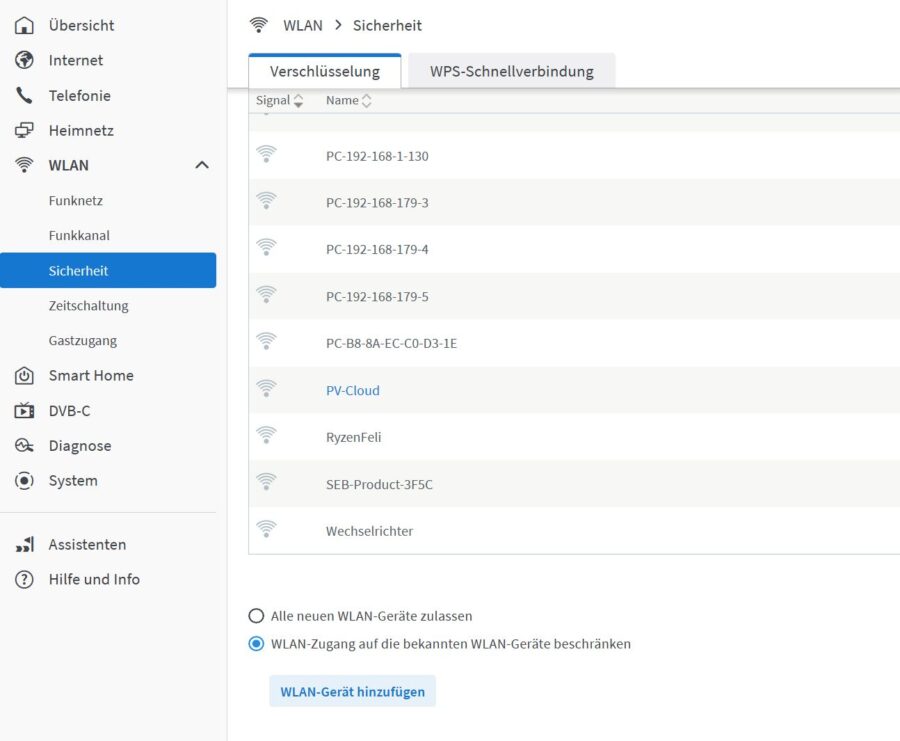This screenshot has width=900, height=741.
Task: Switch to the WPS-Schnellverbindung tab
Action: pyautogui.click(x=511, y=71)
